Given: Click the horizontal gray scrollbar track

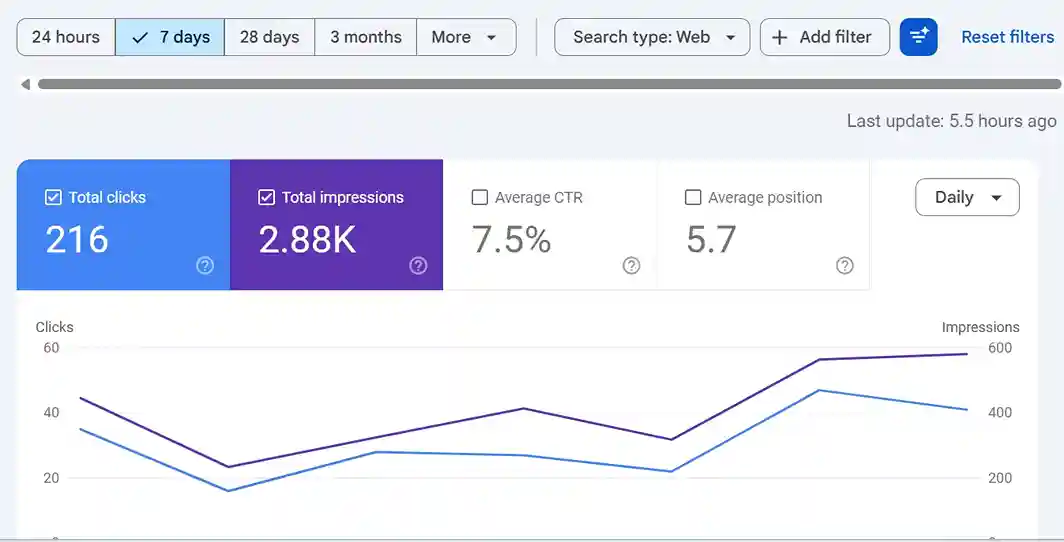Looking at the screenshot, I should click(x=549, y=84).
